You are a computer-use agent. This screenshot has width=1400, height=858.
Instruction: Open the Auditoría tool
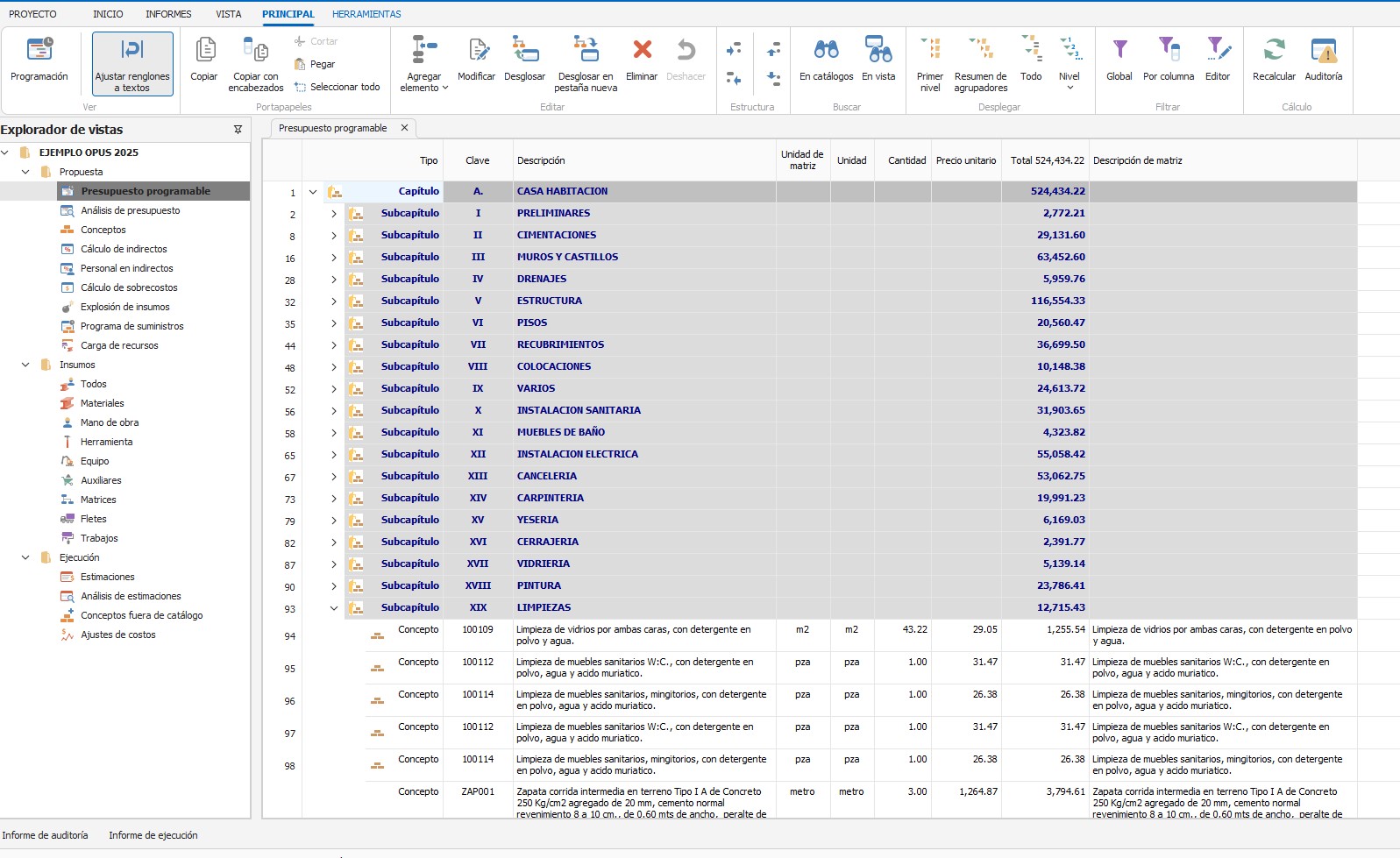tap(1323, 60)
